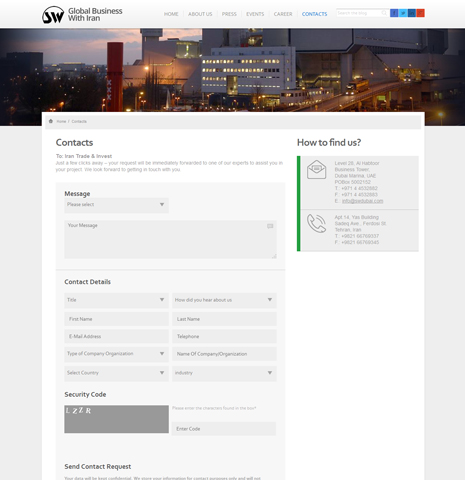Click the SW site logo
This screenshot has width=465, height=480.
[53, 15]
